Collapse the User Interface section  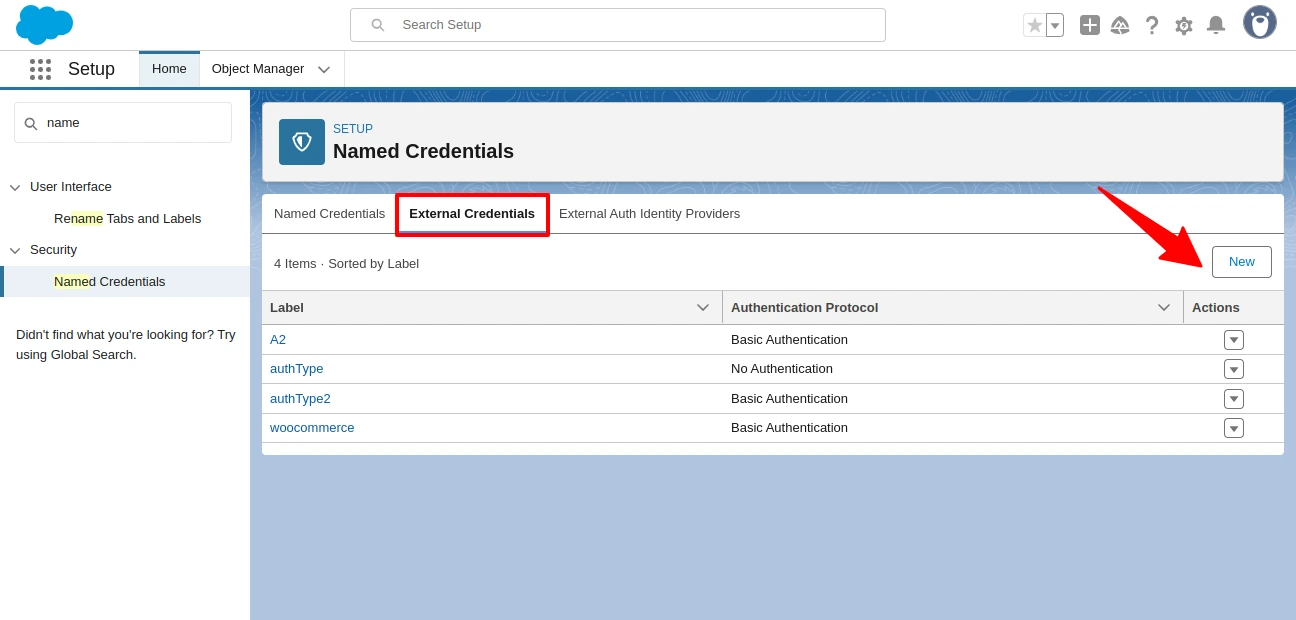(x=15, y=187)
